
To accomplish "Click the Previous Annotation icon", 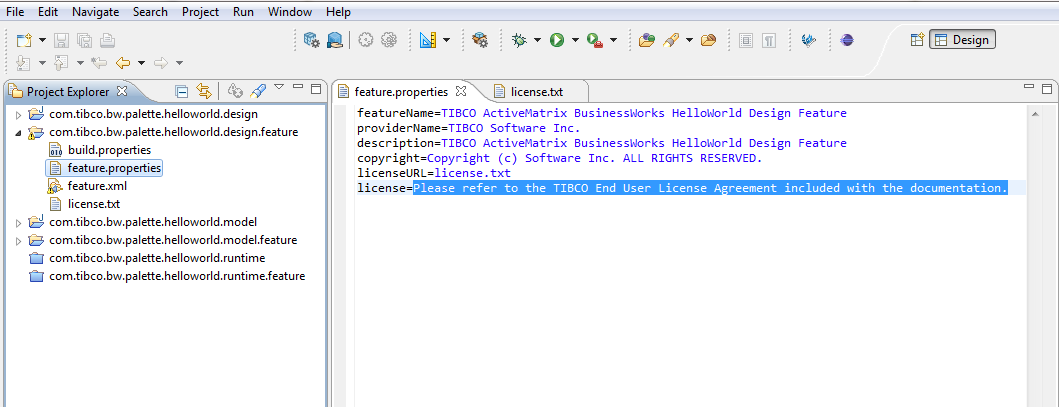I will pyautogui.click(x=61, y=63).
